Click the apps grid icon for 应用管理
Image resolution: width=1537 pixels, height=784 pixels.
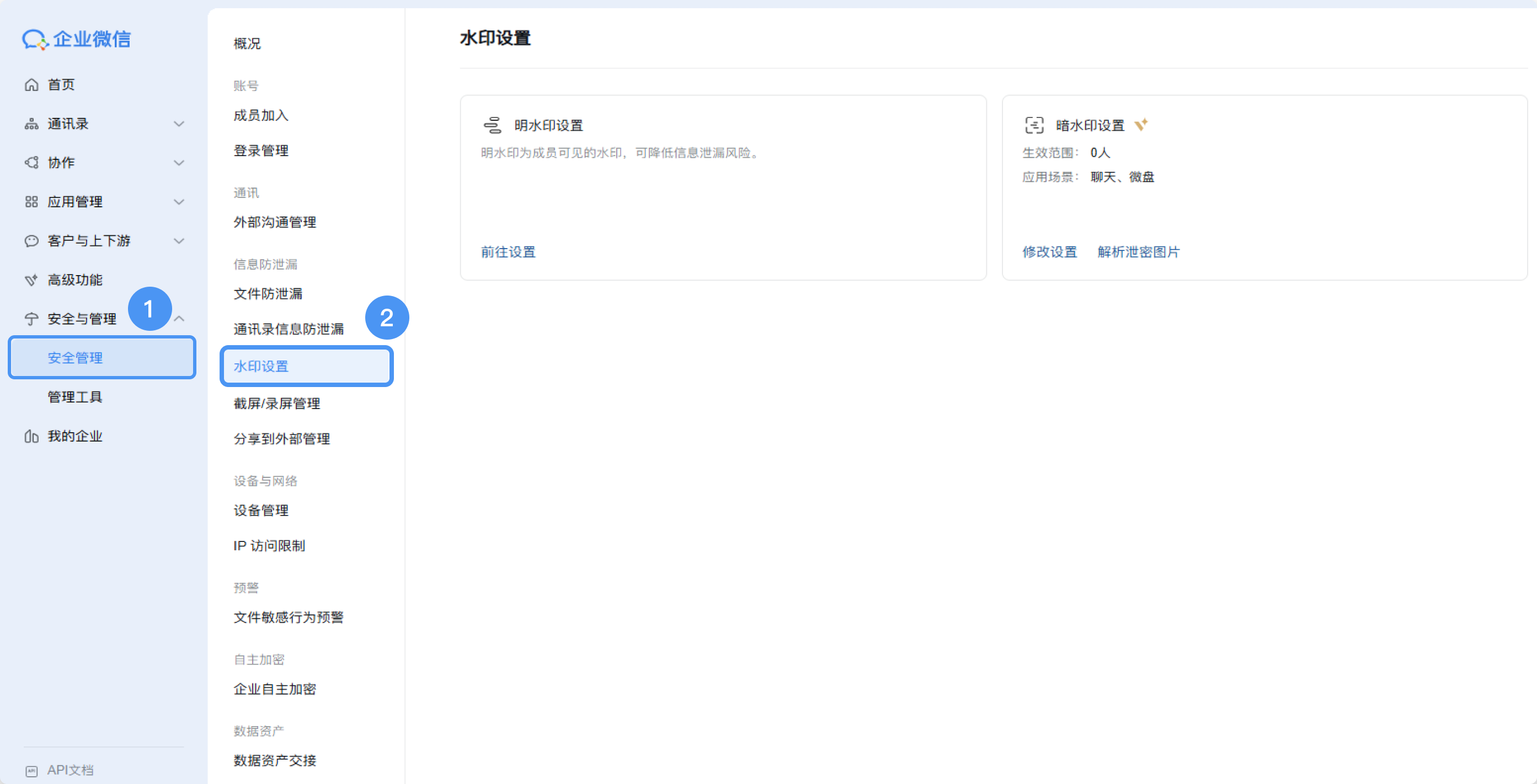point(31,202)
